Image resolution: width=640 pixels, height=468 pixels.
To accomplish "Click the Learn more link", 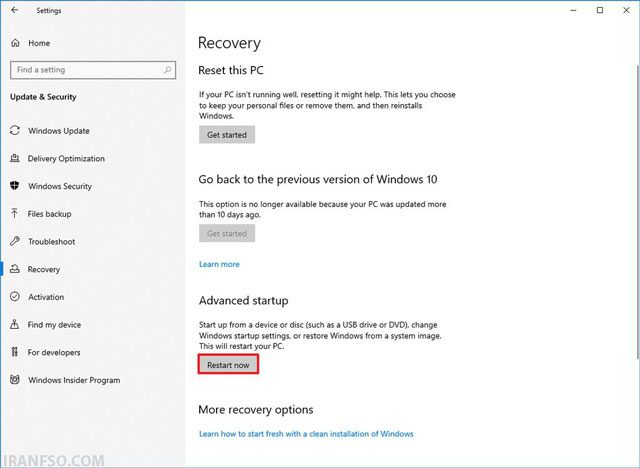I will coord(219,264).
